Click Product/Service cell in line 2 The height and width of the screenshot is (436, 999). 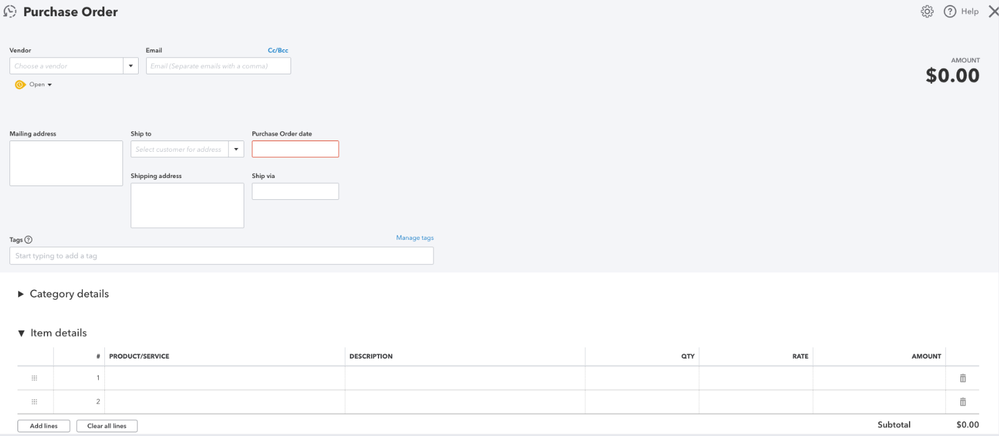tap(225, 402)
